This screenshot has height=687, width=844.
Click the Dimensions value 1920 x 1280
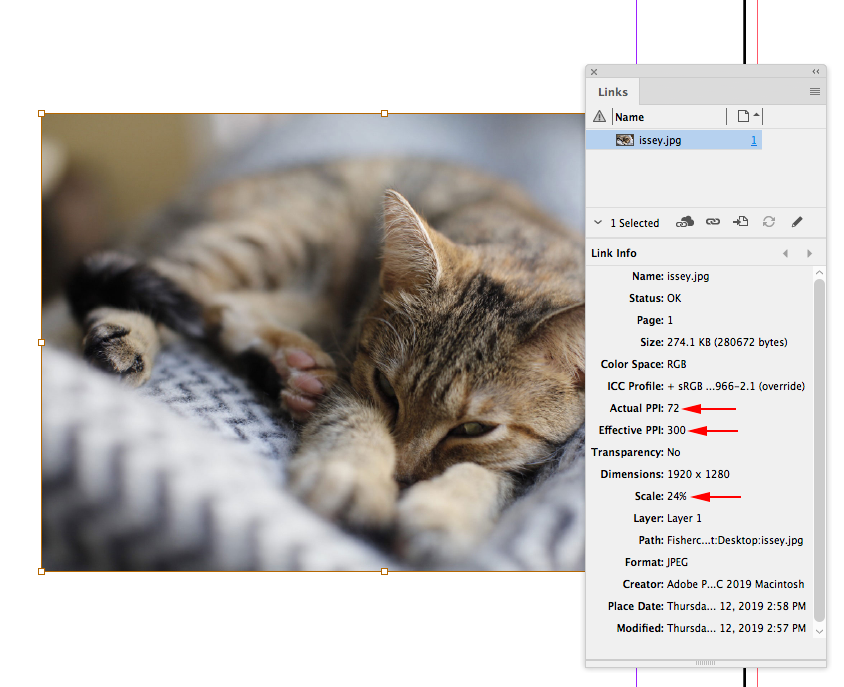point(698,474)
